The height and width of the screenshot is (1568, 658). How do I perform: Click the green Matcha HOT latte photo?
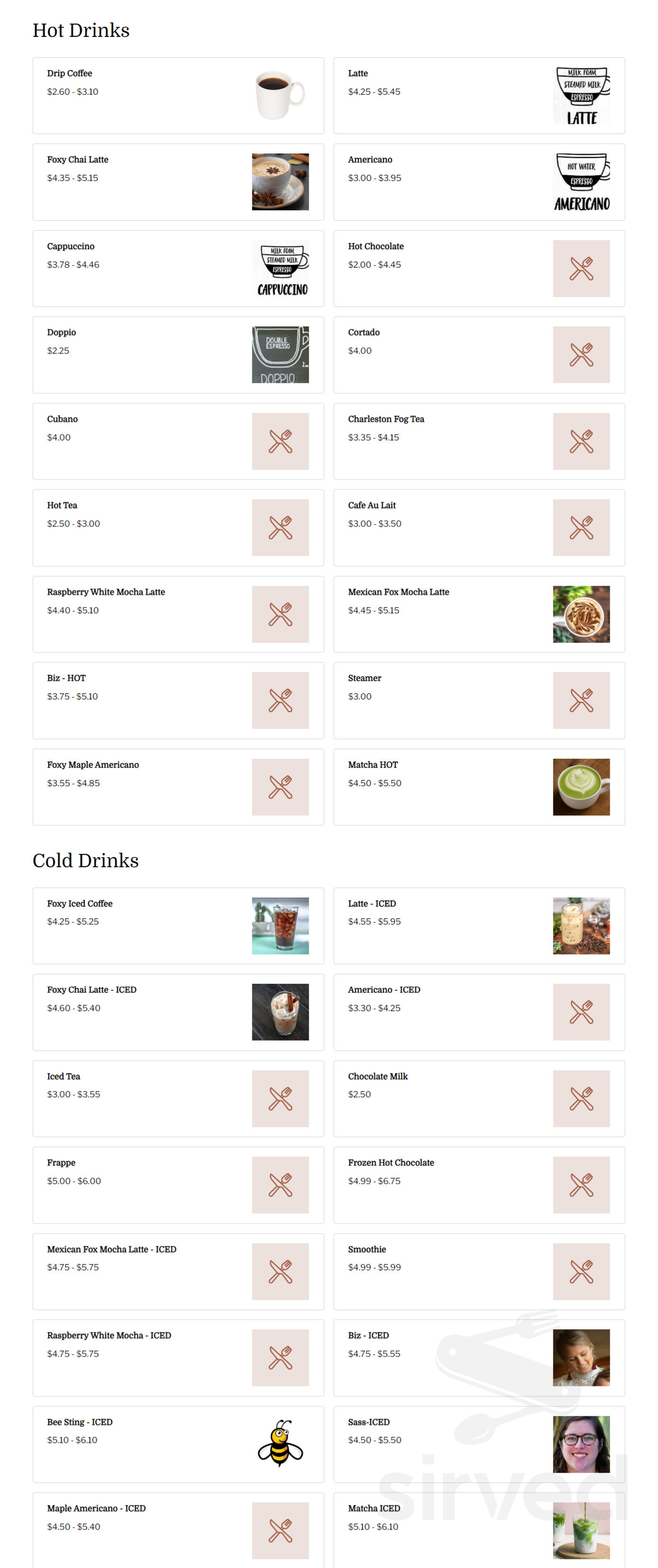[x=582, y=787]
